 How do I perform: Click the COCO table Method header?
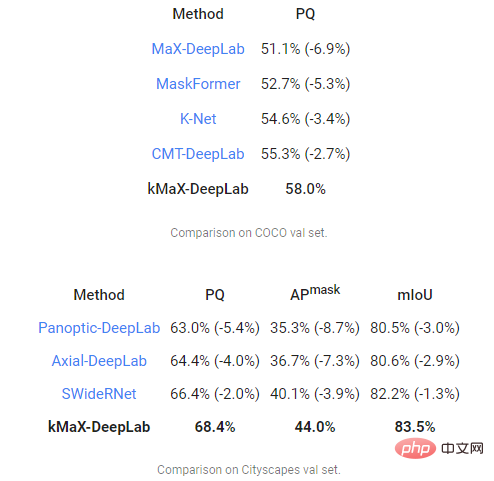tap(198, 14)
